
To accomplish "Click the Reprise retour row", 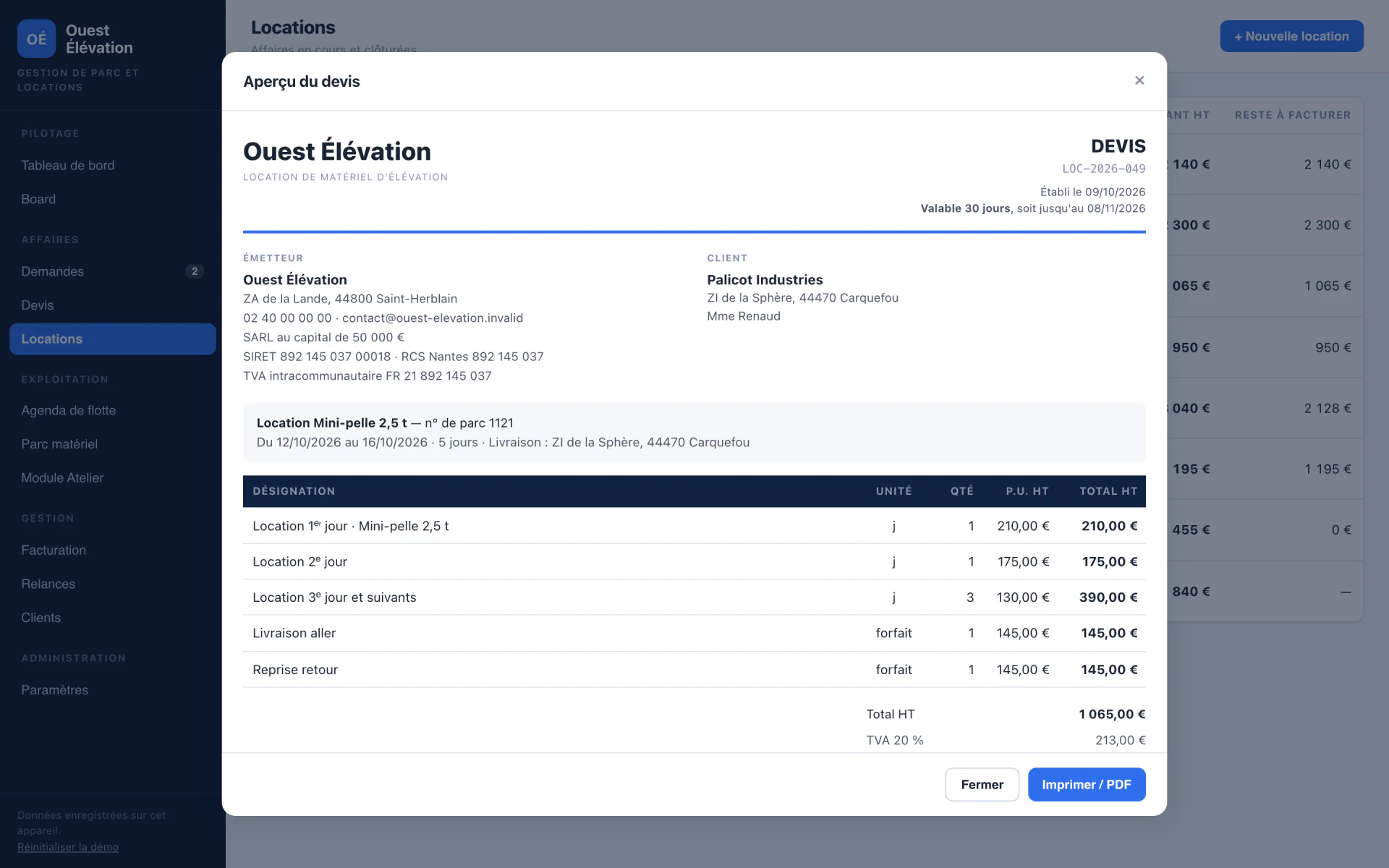I will (694, 670).
